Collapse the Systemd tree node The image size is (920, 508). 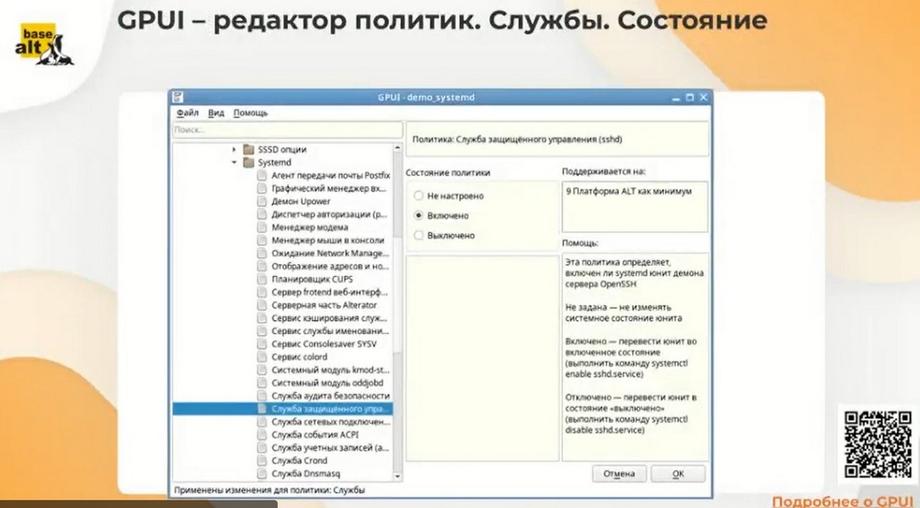coord(234,162)
